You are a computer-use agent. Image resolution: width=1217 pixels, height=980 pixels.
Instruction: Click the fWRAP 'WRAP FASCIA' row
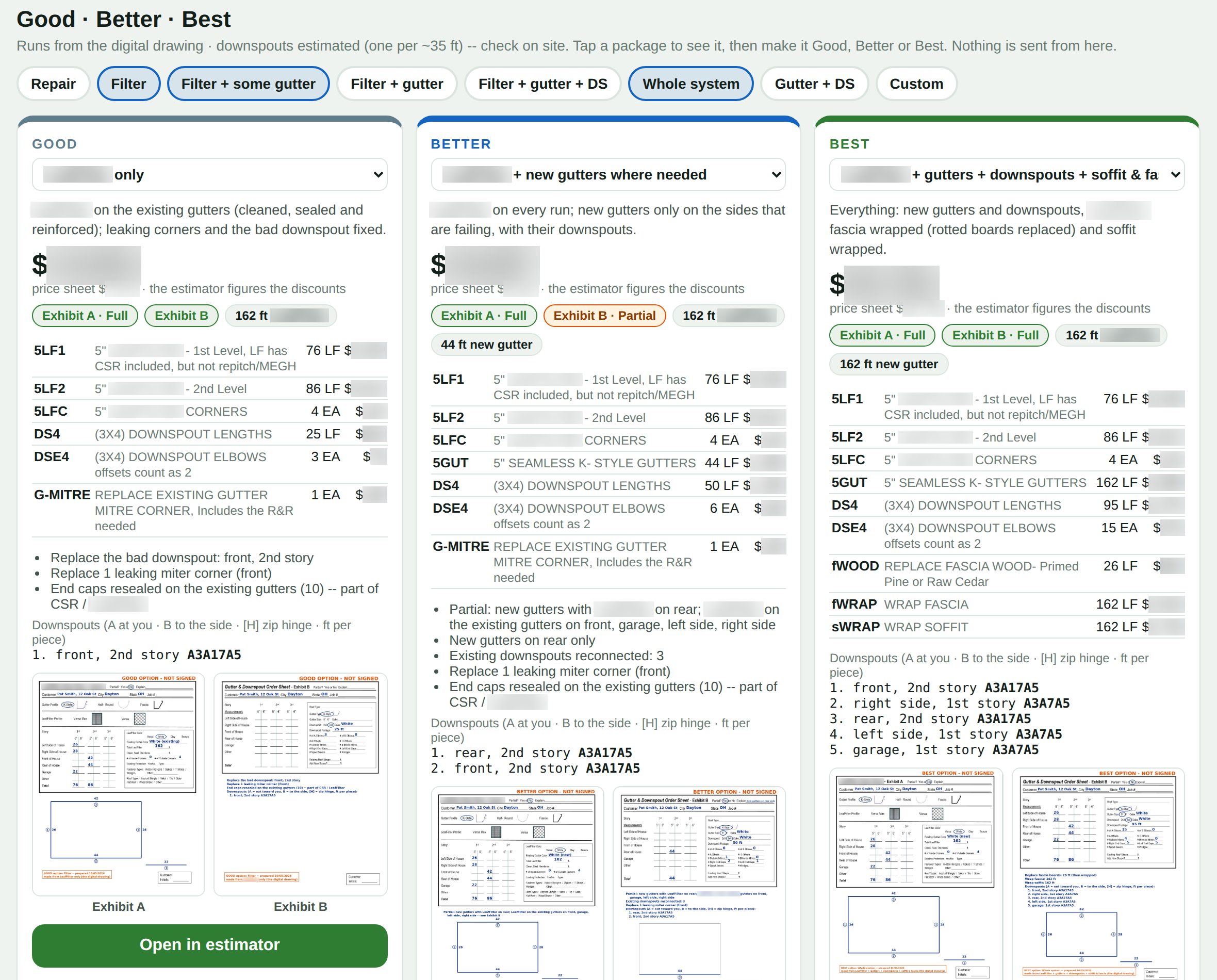tap(1007, 604)
